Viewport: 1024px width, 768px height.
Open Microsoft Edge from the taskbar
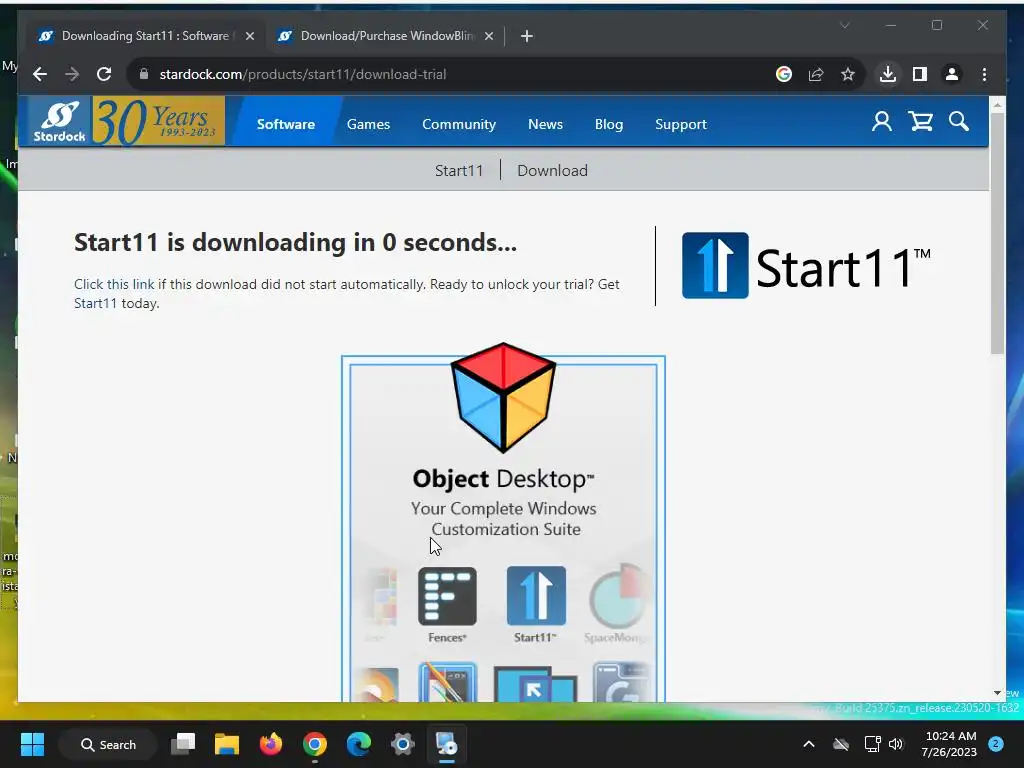(x=359, y=744)
